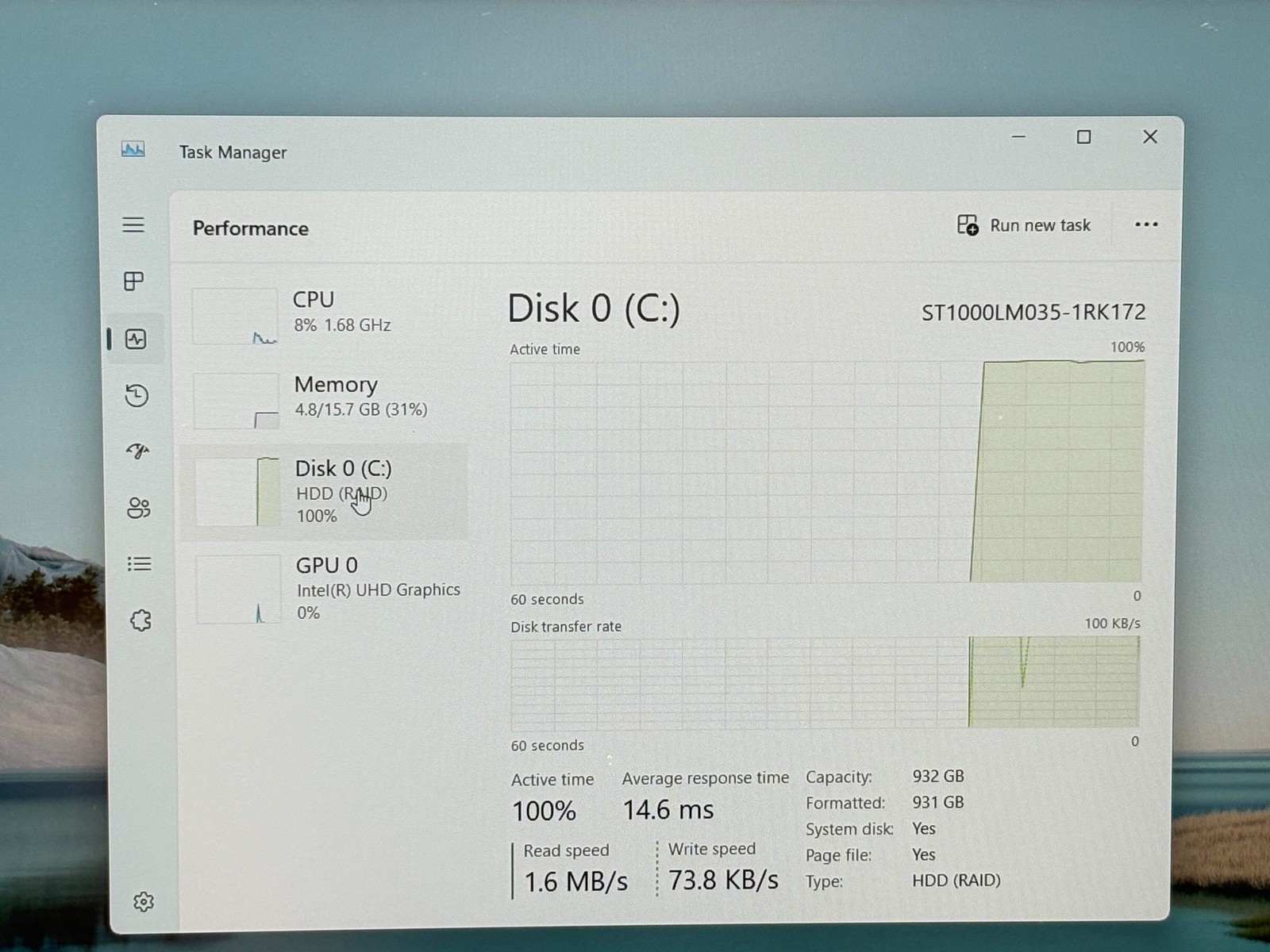This screenshot has height=952, width=1270.
Task: Click the Page file Yes value
Action: (924, 854)
